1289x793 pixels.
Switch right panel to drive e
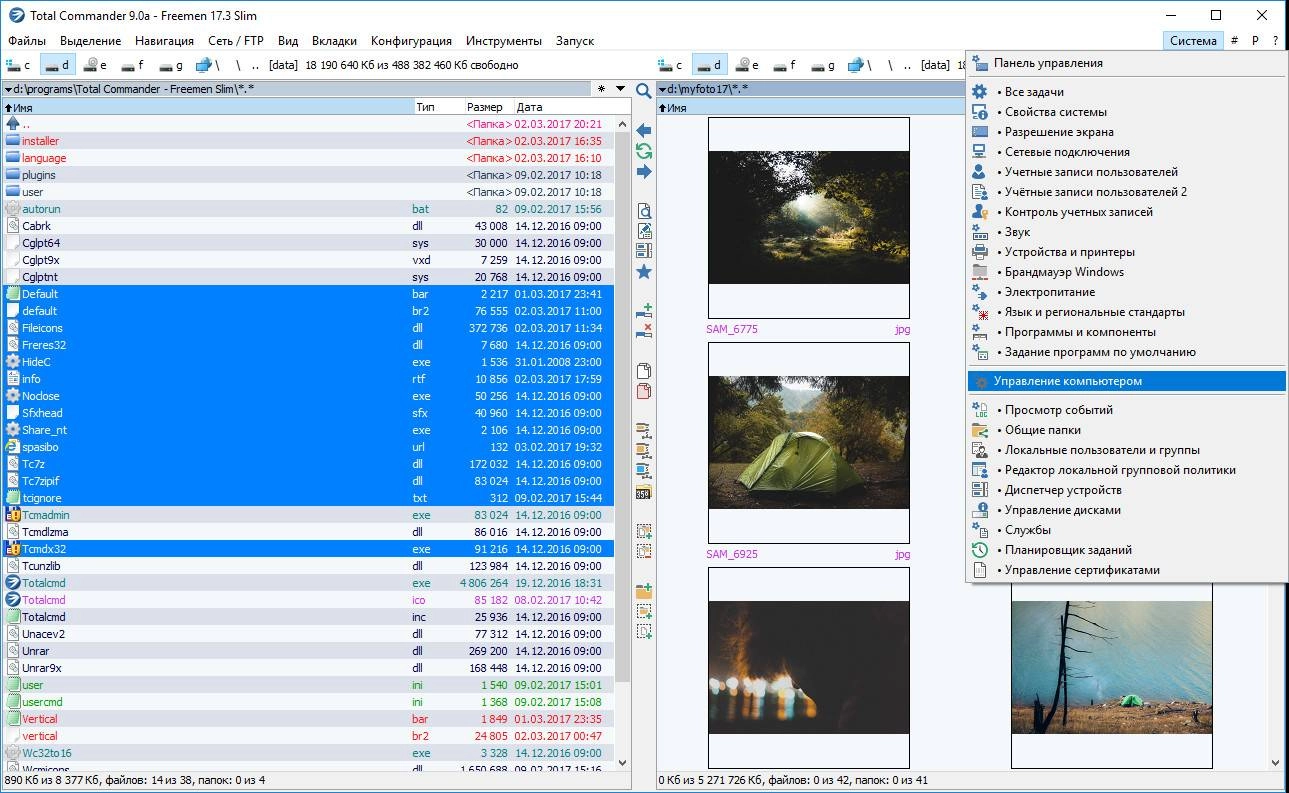[749, 65]
